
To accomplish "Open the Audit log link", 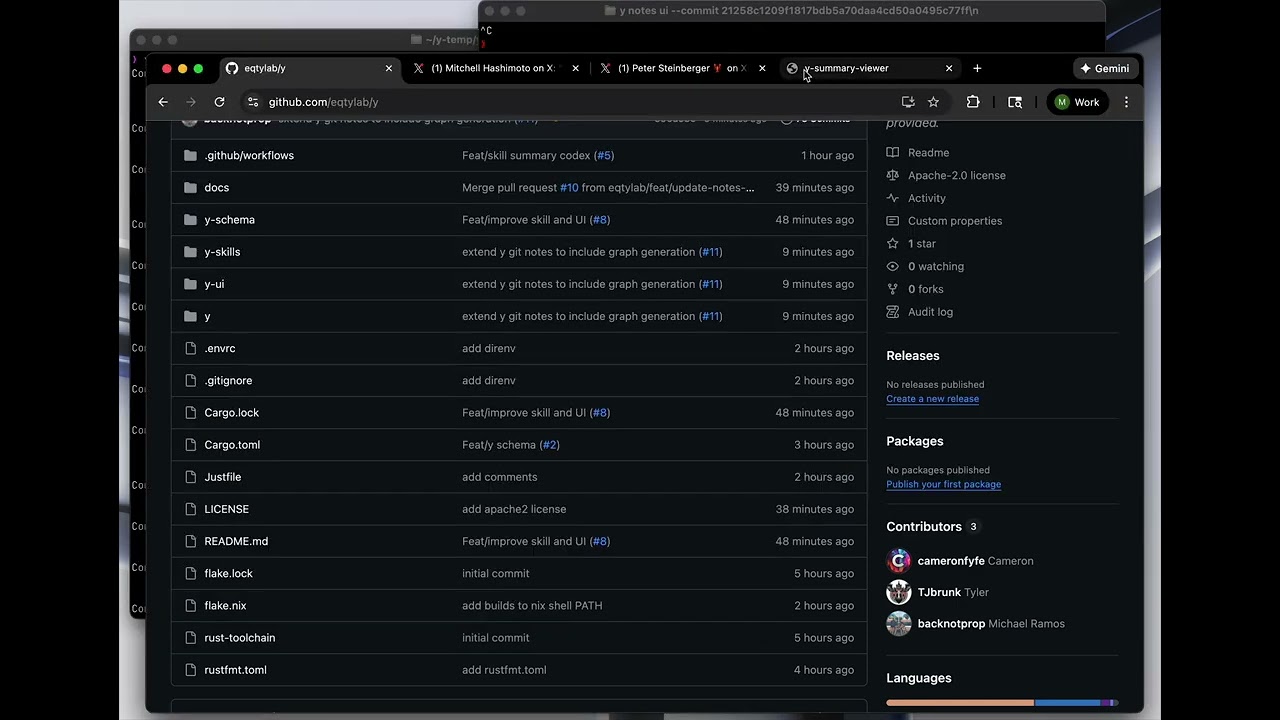I will pos(930,312).
